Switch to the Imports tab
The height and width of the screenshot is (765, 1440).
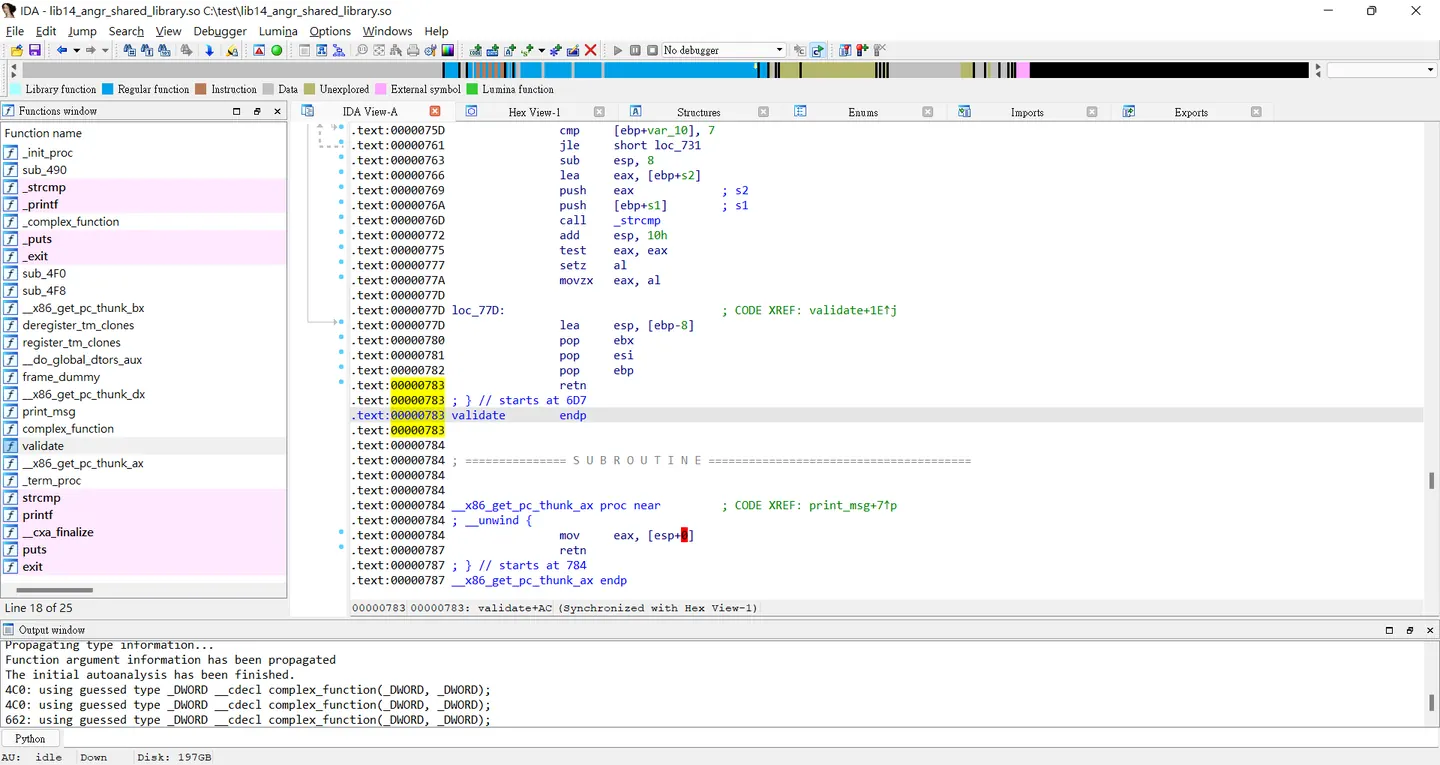pos(1027,112)
